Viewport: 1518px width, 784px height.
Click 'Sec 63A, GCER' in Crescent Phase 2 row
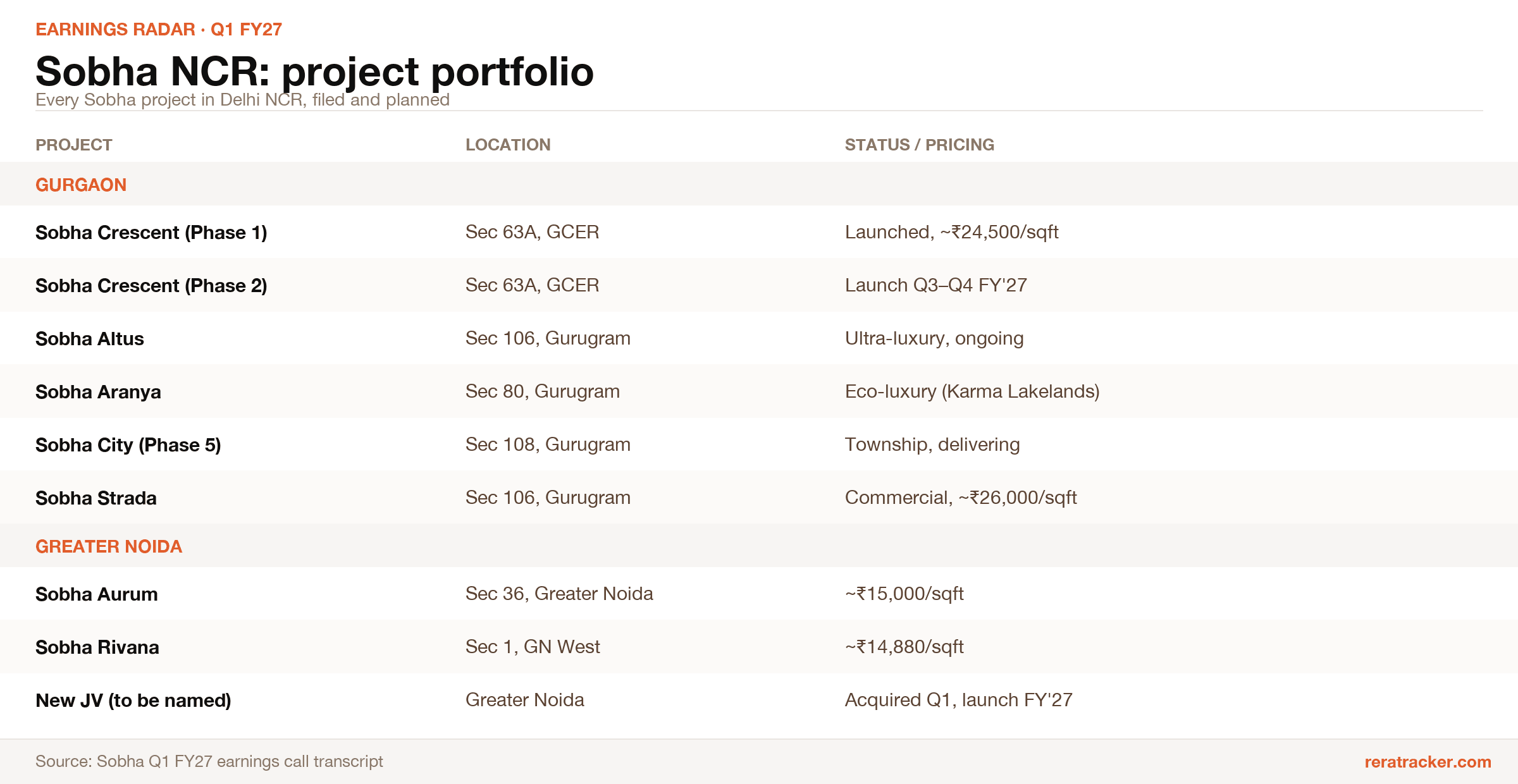tap(532, 285)
